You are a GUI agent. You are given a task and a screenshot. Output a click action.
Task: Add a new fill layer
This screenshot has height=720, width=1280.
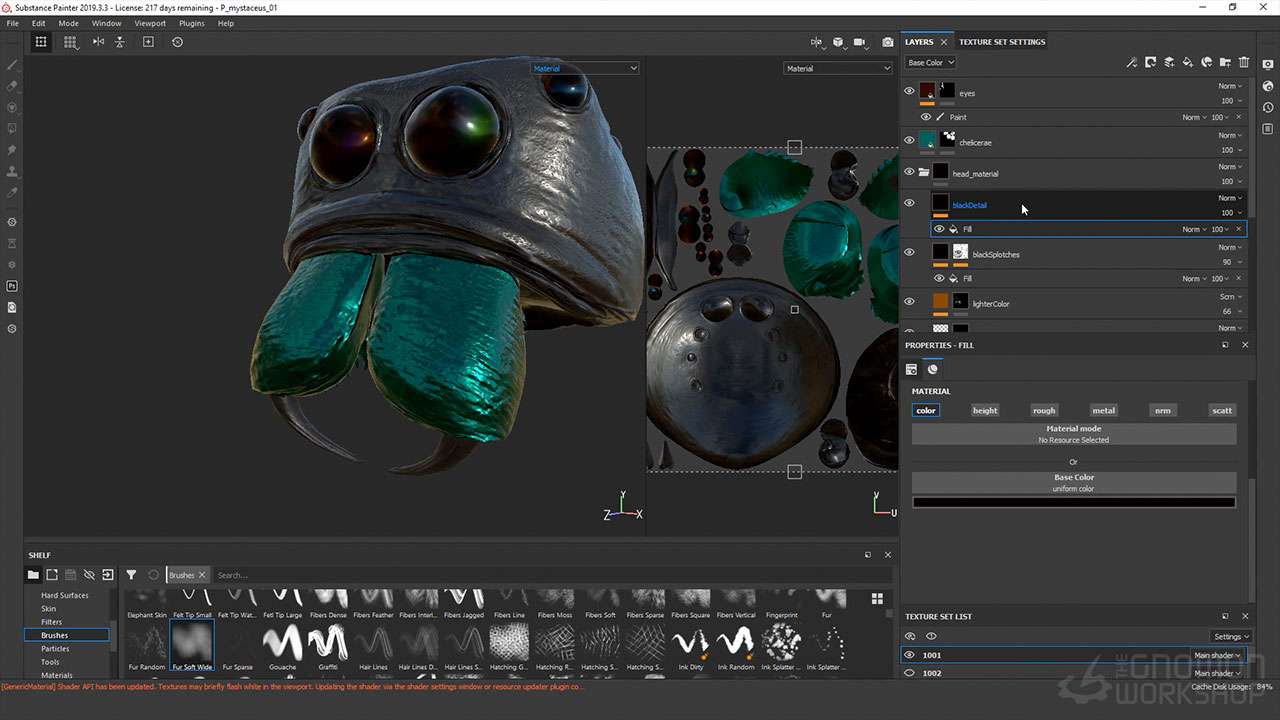tap(1188, 62)
